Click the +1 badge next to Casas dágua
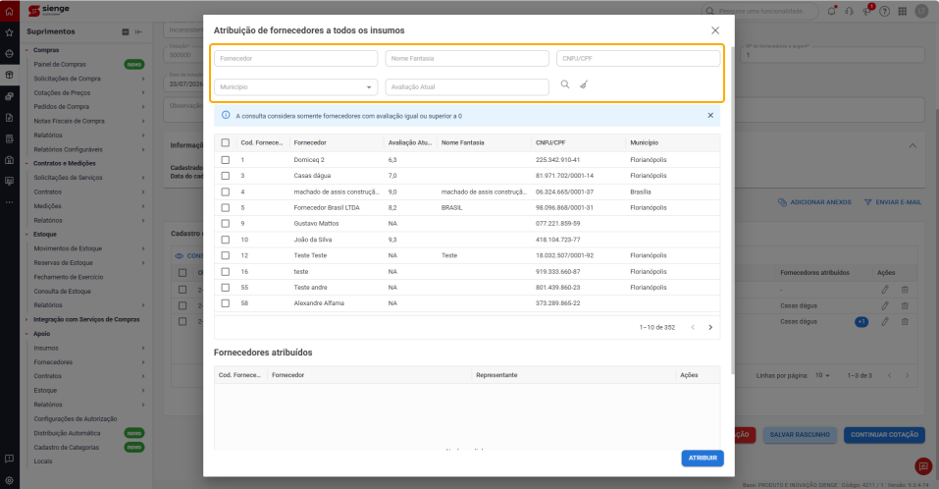The width and height of the screenshot is (939, 489). pyautogui.click(x=861, y=321)
